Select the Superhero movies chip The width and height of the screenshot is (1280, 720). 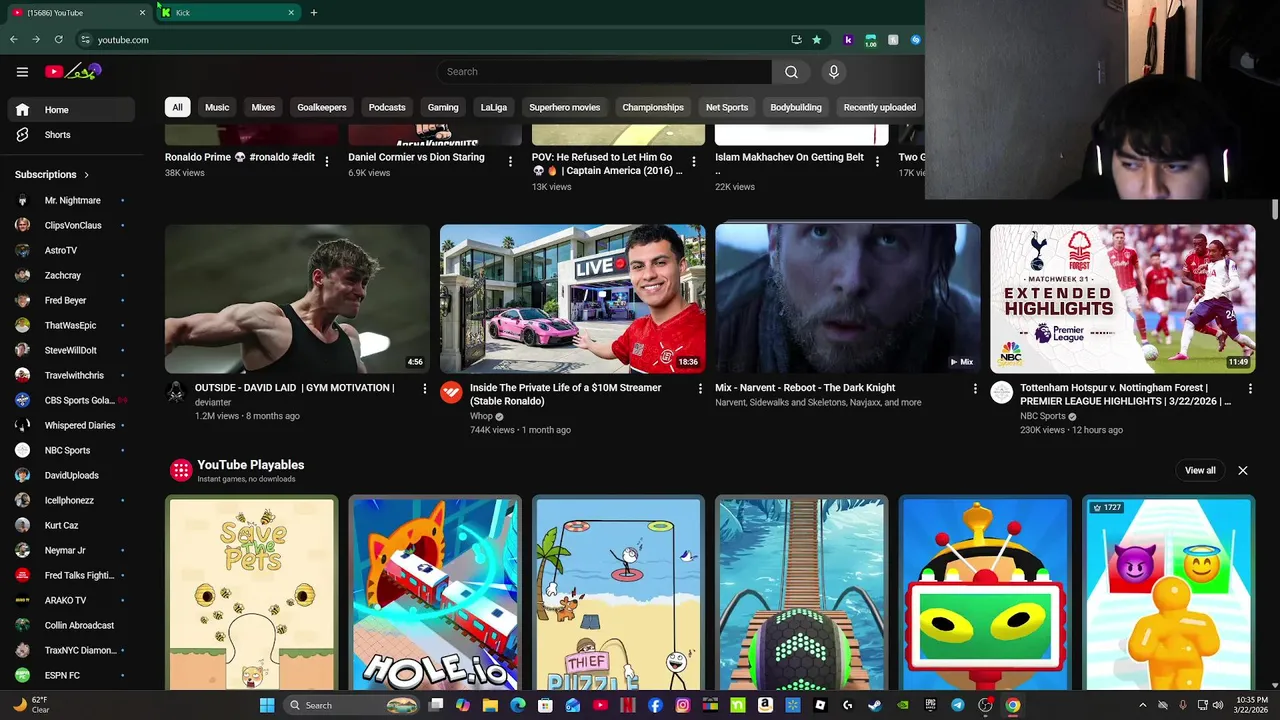565,107
